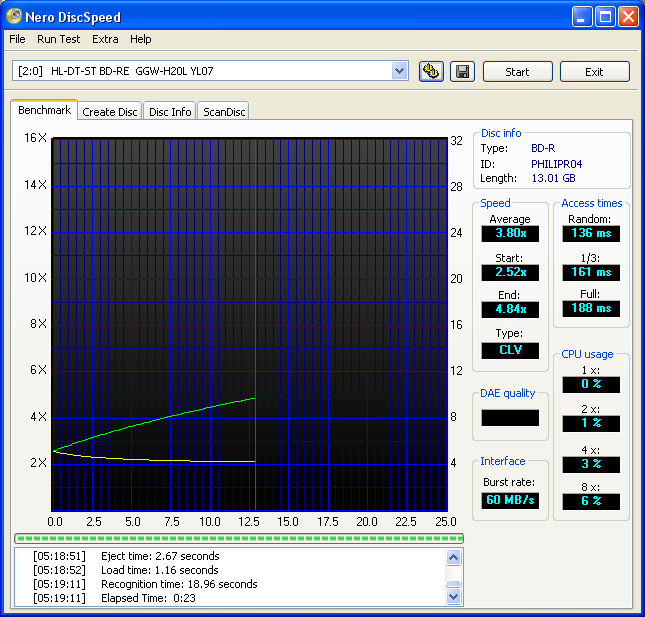
Task: Click the CPU usage 8x value 6 %
Action: (591, 501)
